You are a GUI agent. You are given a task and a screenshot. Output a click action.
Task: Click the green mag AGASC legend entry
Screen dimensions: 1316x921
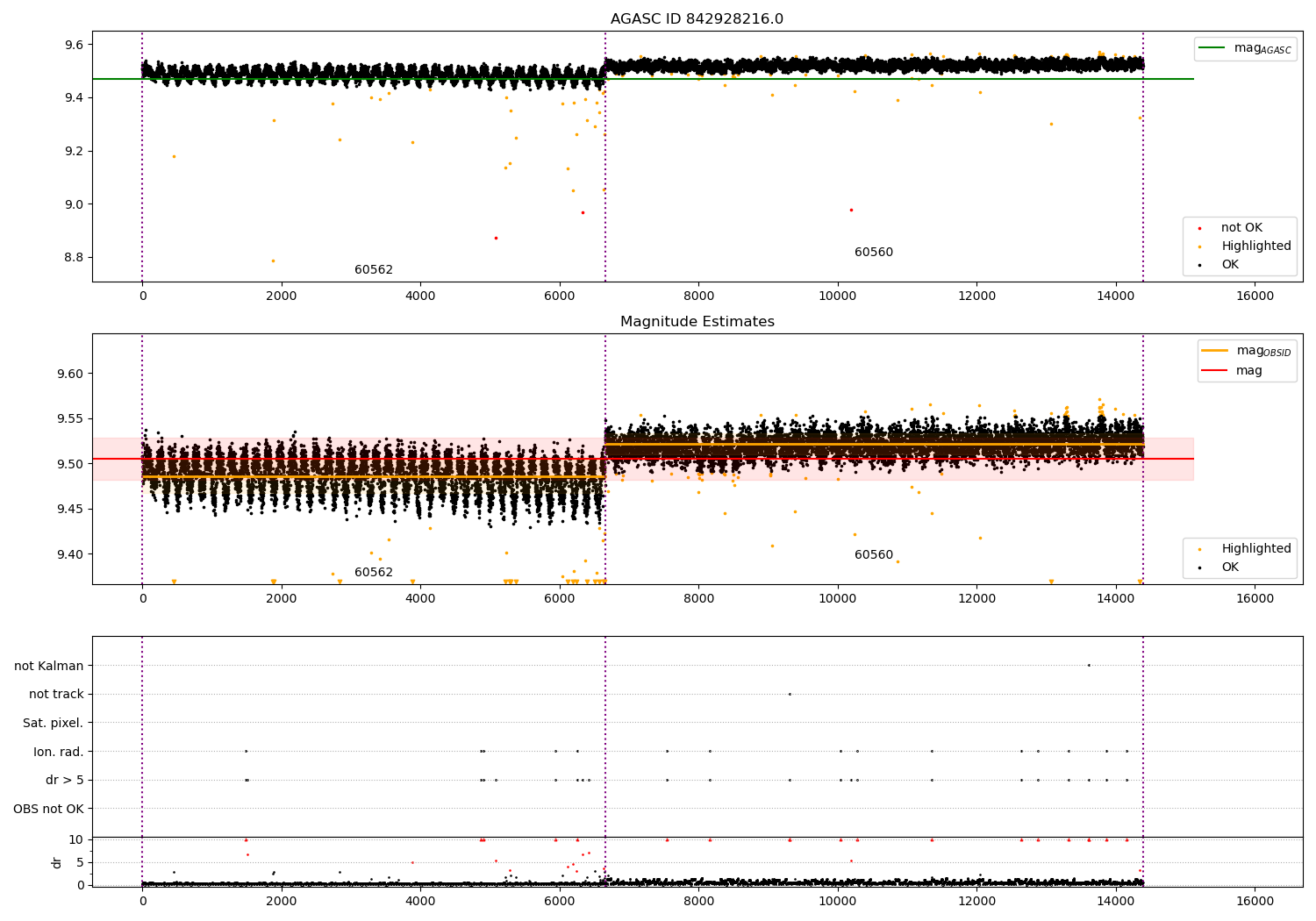click(1245, 48)
